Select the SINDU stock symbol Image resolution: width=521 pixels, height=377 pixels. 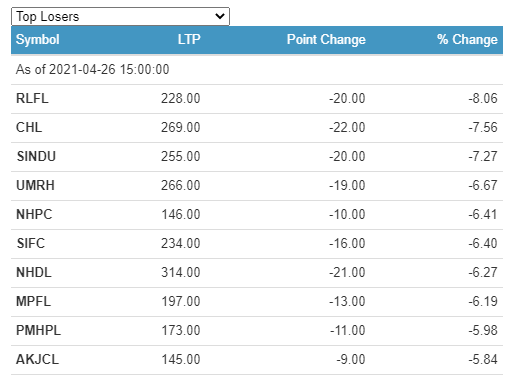click(36, 157)
